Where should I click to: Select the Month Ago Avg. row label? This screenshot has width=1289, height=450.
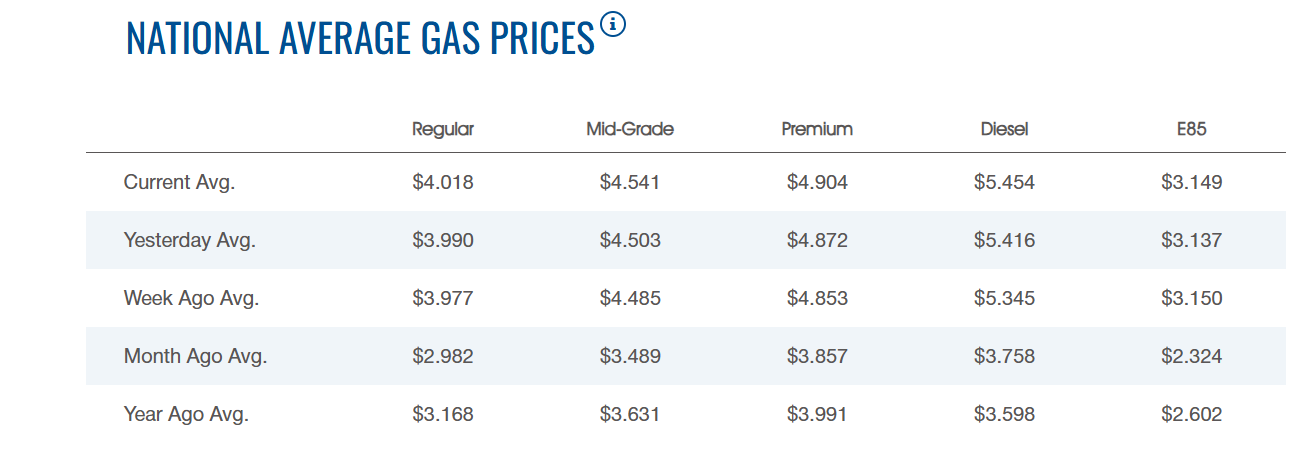(x=196, y=357)
